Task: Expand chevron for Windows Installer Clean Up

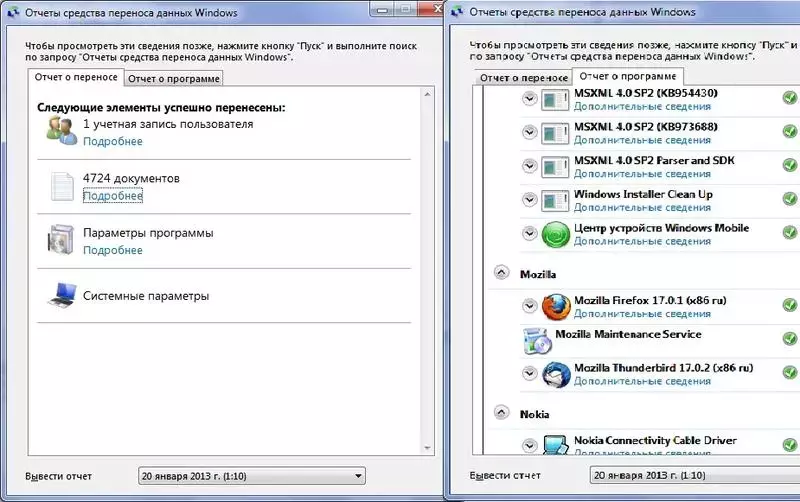Action: pos(530,199)
